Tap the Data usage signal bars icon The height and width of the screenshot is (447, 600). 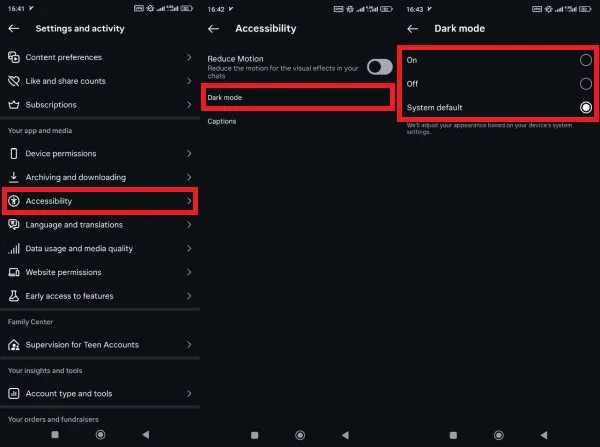point(14,248)
